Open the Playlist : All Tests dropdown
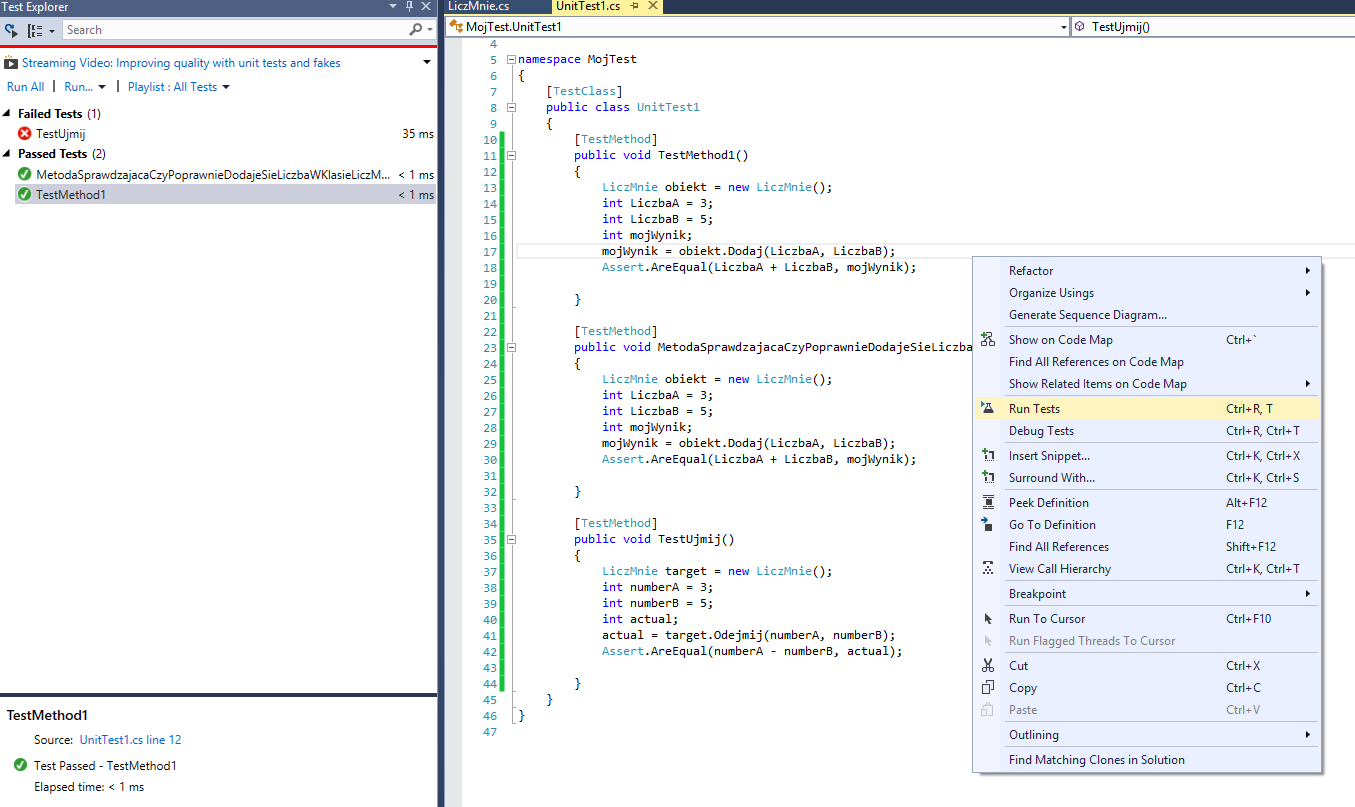Image resolution: width=1355 pixels, height=807 pixels. pyautogui.click(x=178, y=87)
